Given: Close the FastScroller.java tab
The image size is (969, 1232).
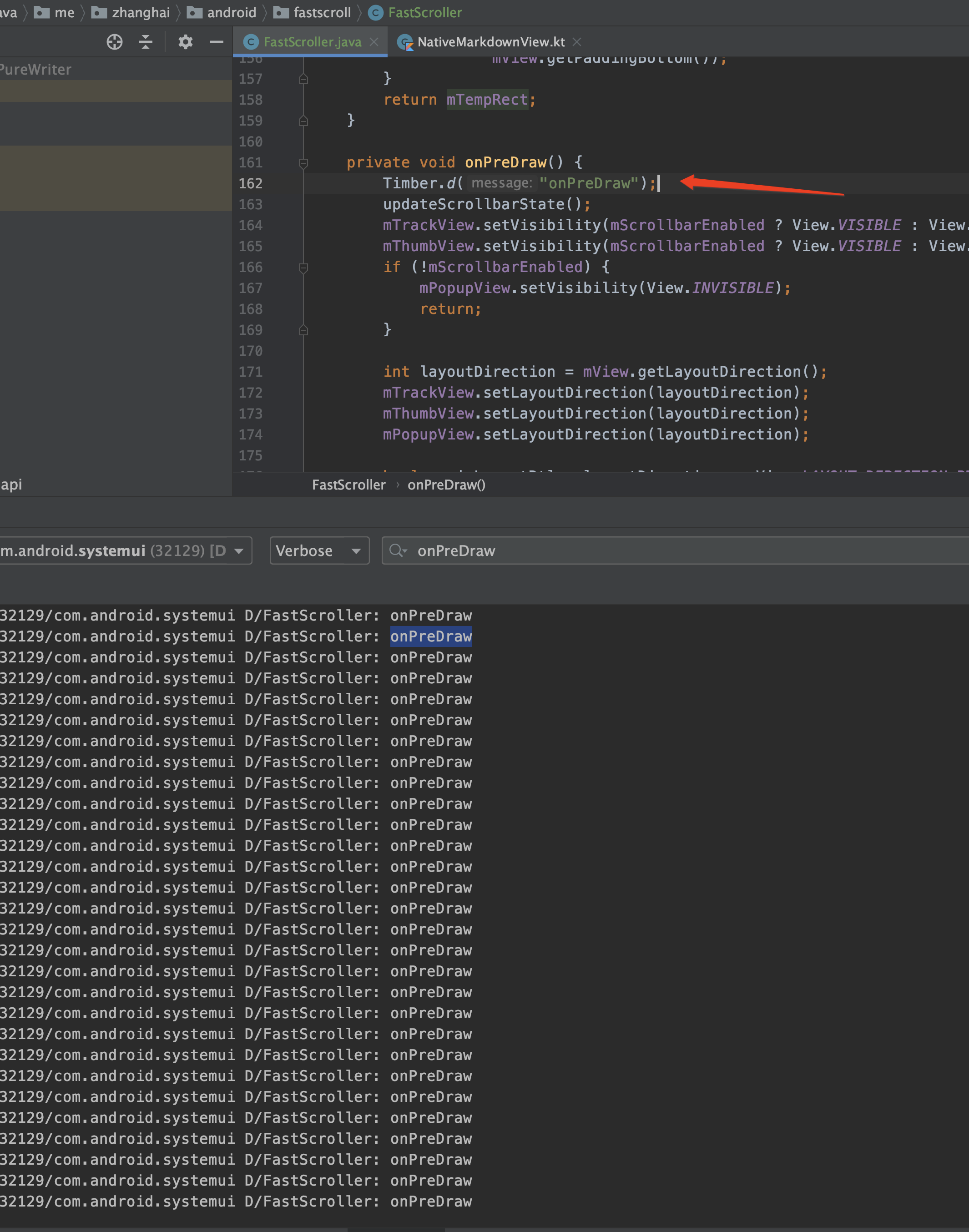Looking at the screenshot, I should point(373,41).
